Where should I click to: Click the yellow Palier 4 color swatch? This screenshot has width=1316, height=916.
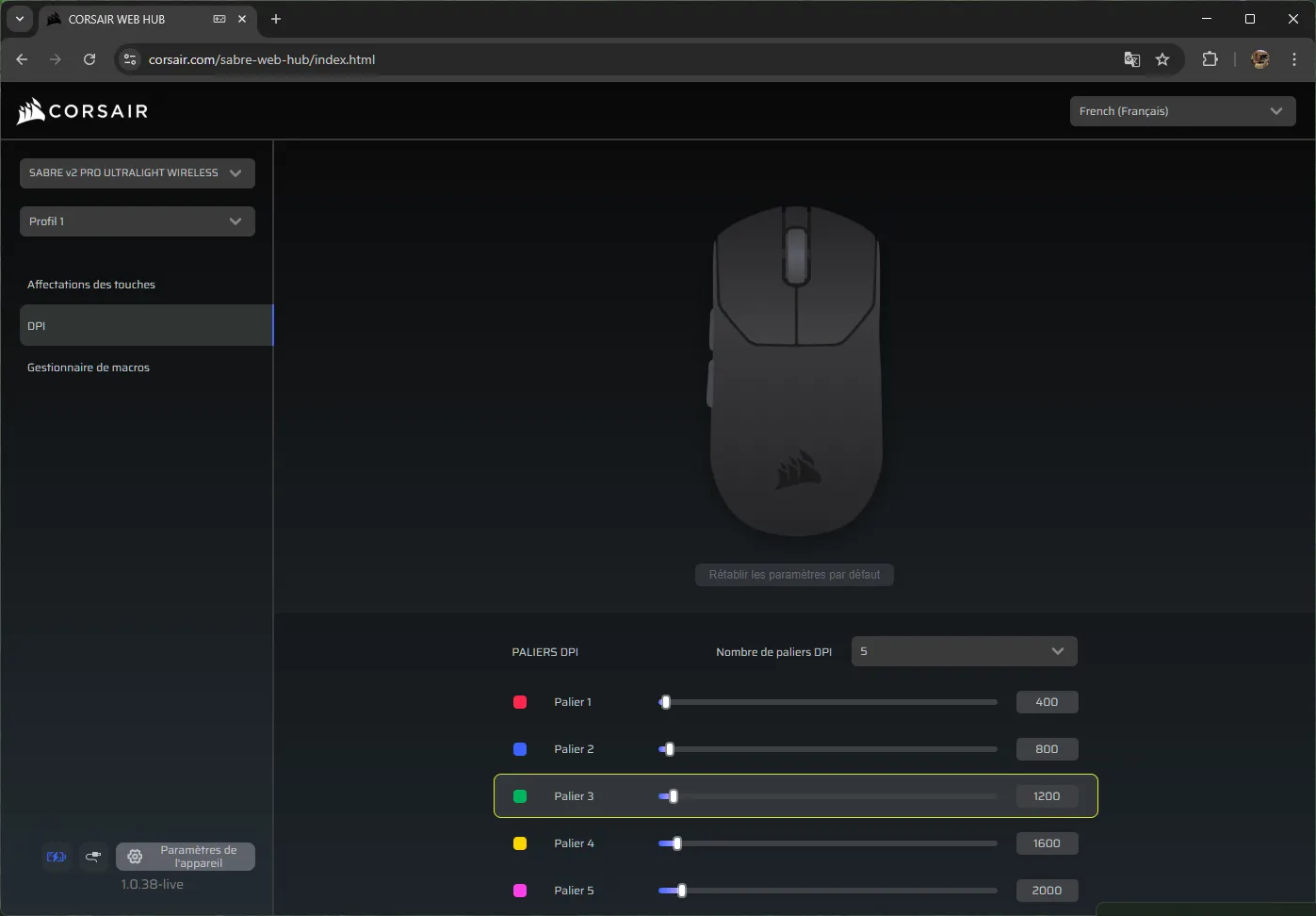[519, 843]
